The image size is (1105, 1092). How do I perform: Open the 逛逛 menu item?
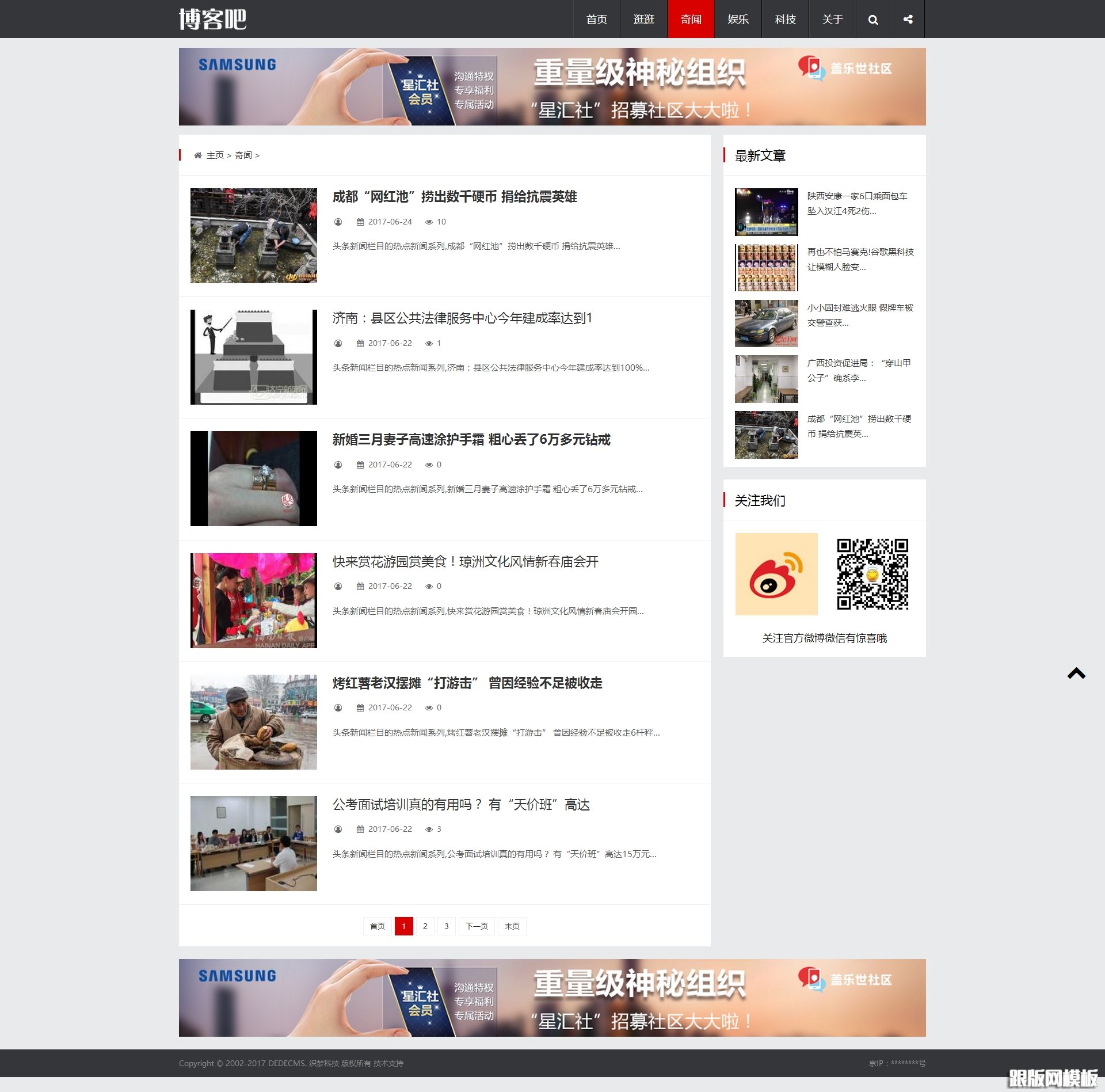(x=643, y=19)
